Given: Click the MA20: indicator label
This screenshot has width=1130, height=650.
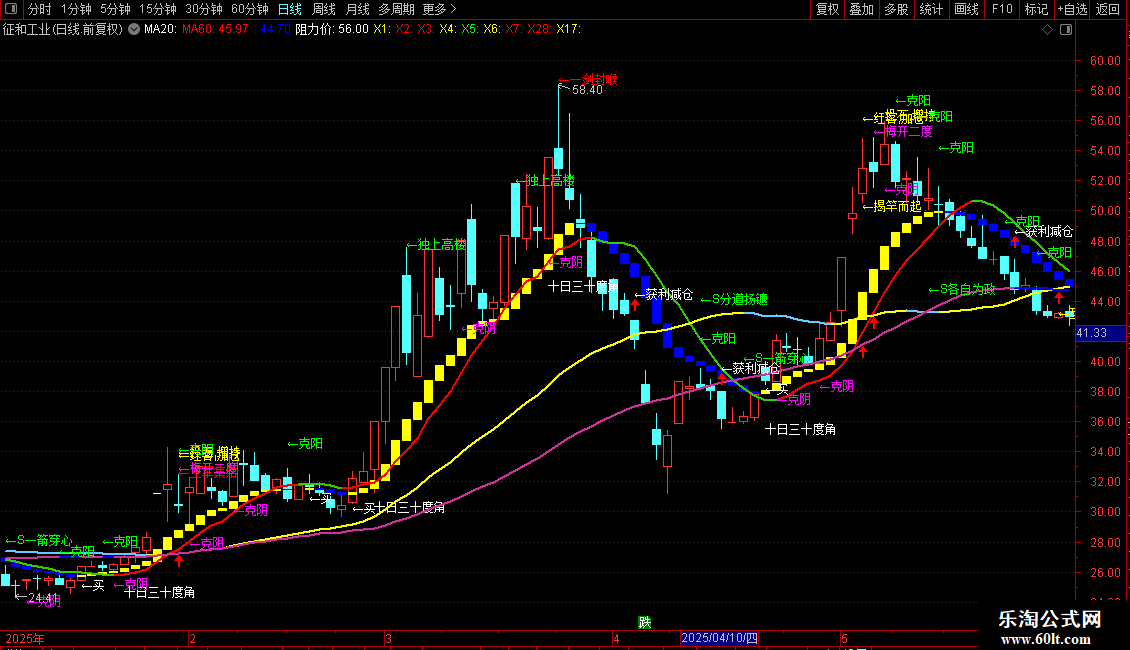Looking at the screenshot, I should coord(160,30).
